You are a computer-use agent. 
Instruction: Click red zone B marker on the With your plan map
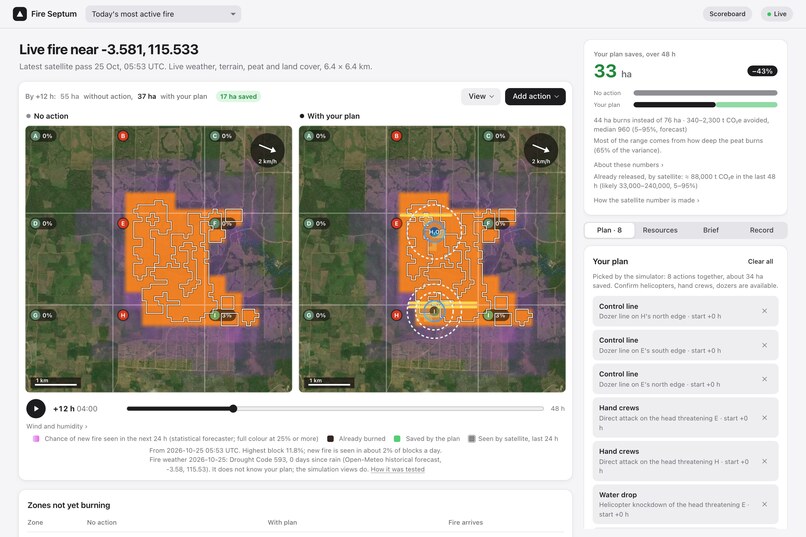tap(396, 136)
